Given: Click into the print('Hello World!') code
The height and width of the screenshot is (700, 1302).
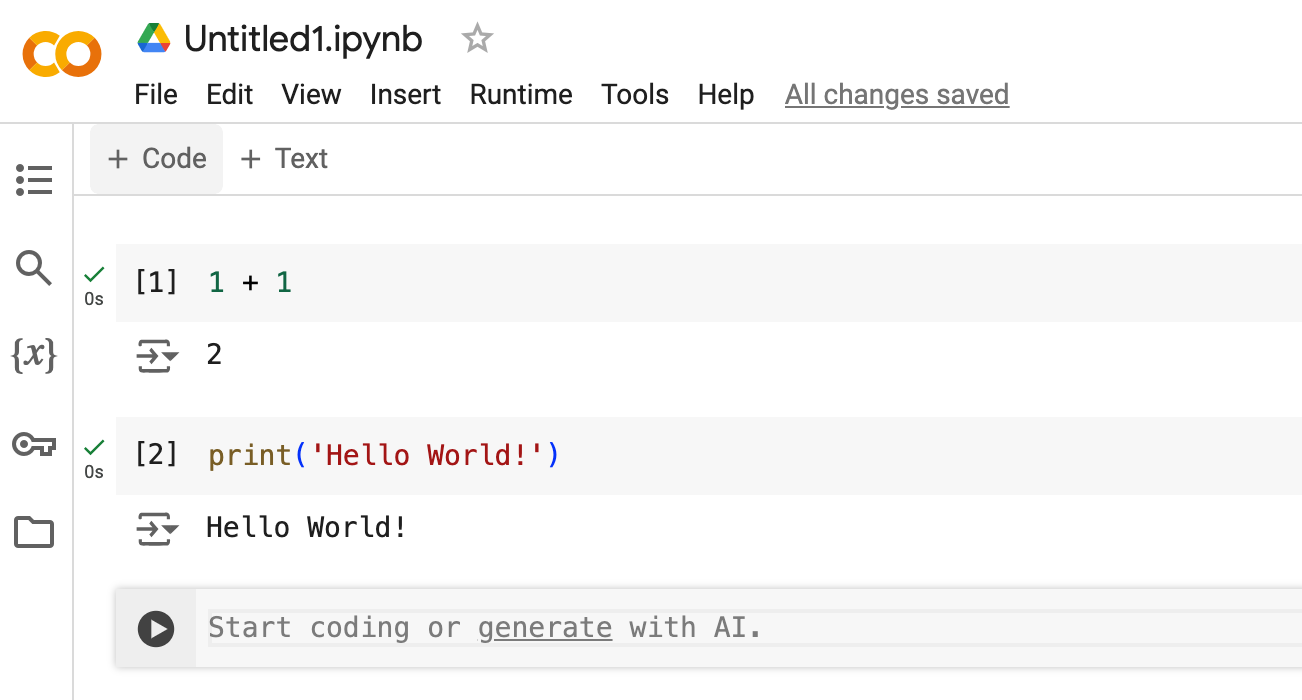Looking at the screenshot, I should [384, 456].
